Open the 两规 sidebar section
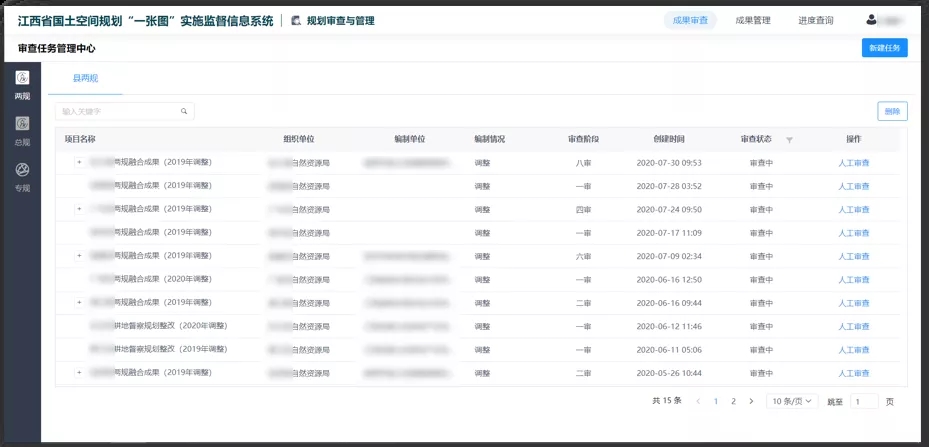 tap(22, 84)
